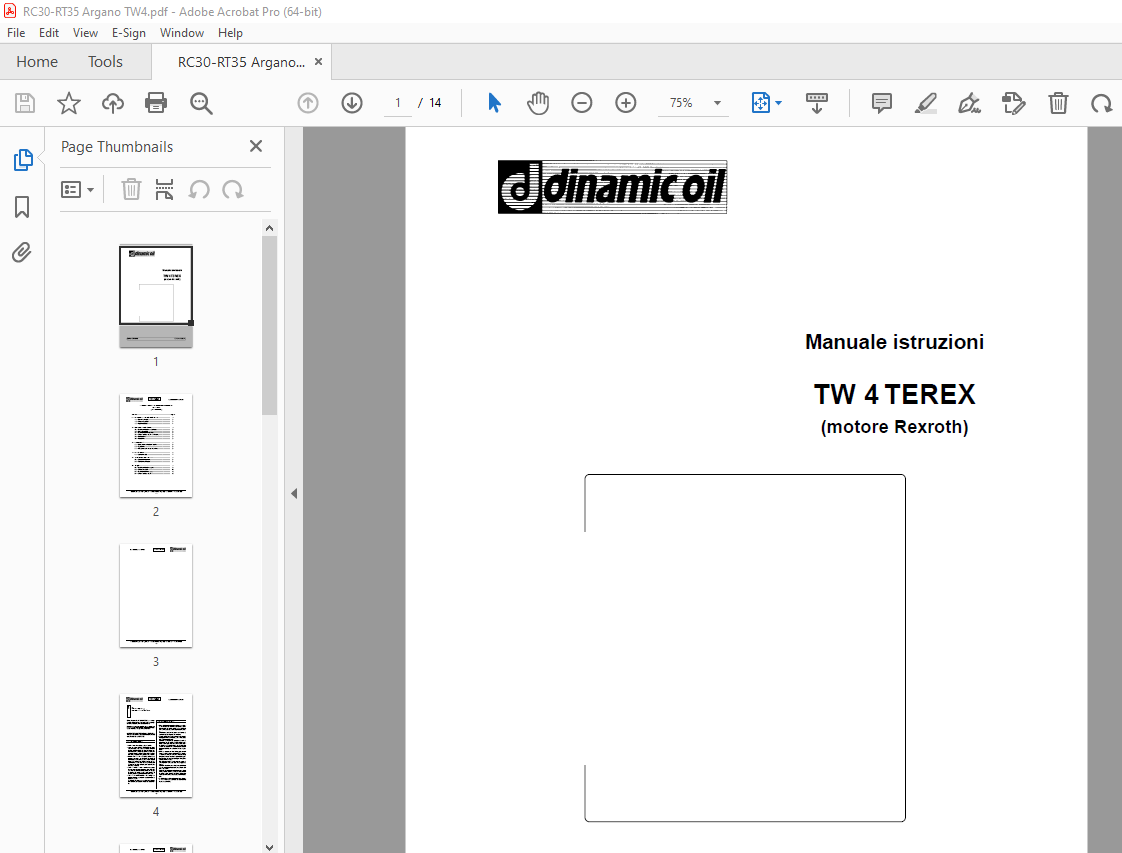Go to next page arrow
Image resolution: width=1122 pixels, height=853 pixels.
pyautogui.click(x=351, y=103)
